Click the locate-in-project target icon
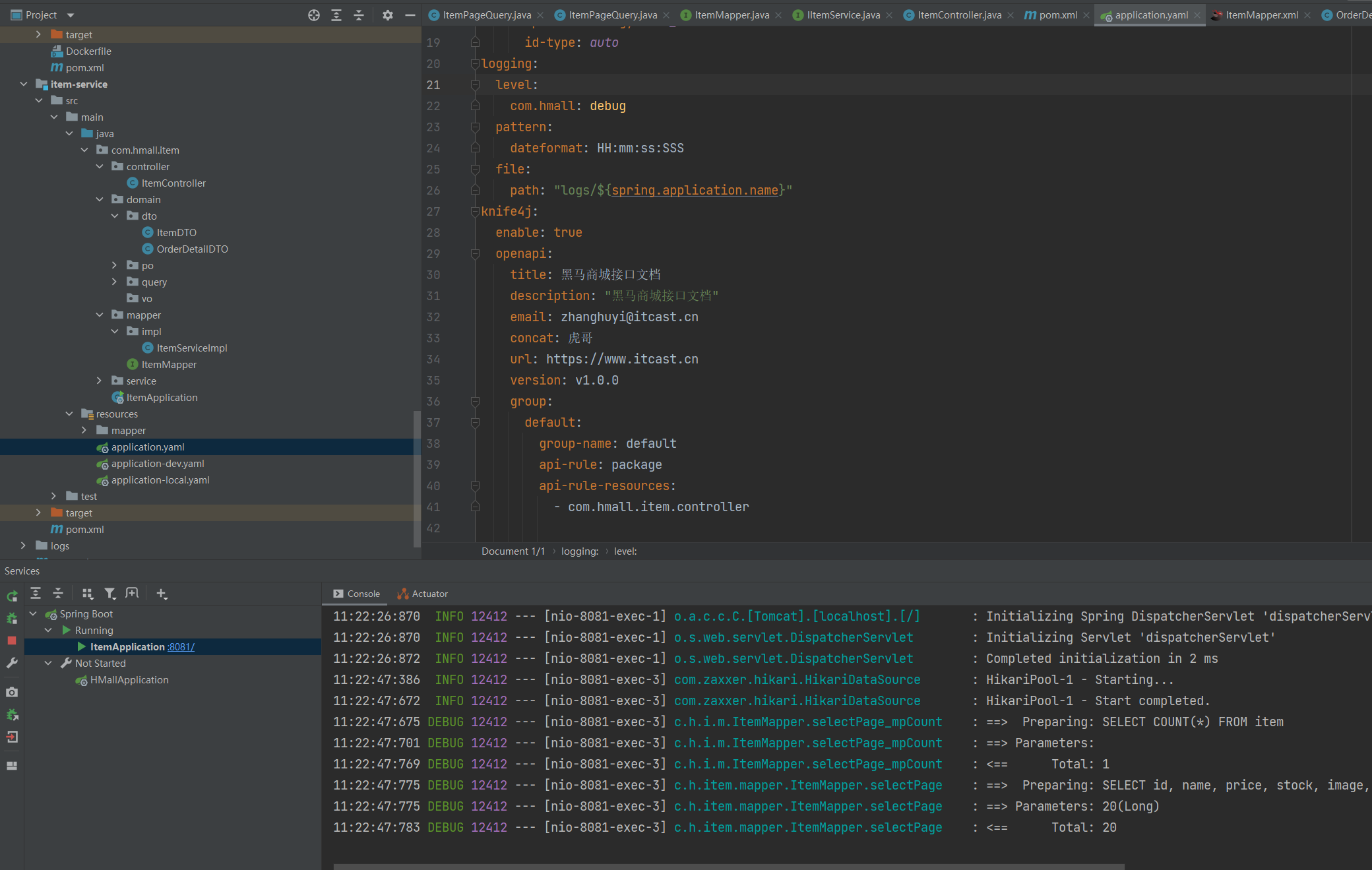The height and width of the screenshot is (870, 1372). (x=314, y=15)
